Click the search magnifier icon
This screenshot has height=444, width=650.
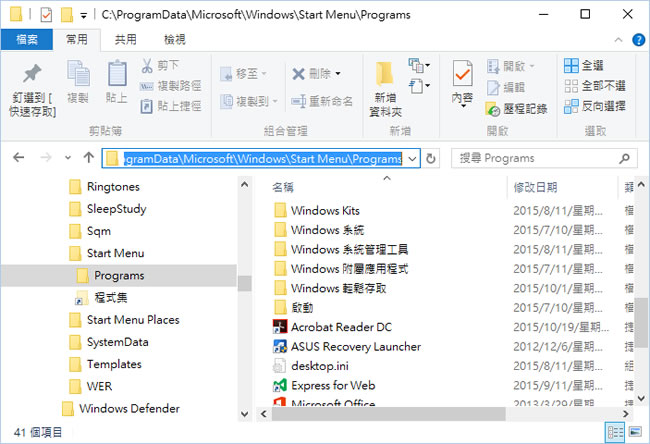[x=625, y=158]
